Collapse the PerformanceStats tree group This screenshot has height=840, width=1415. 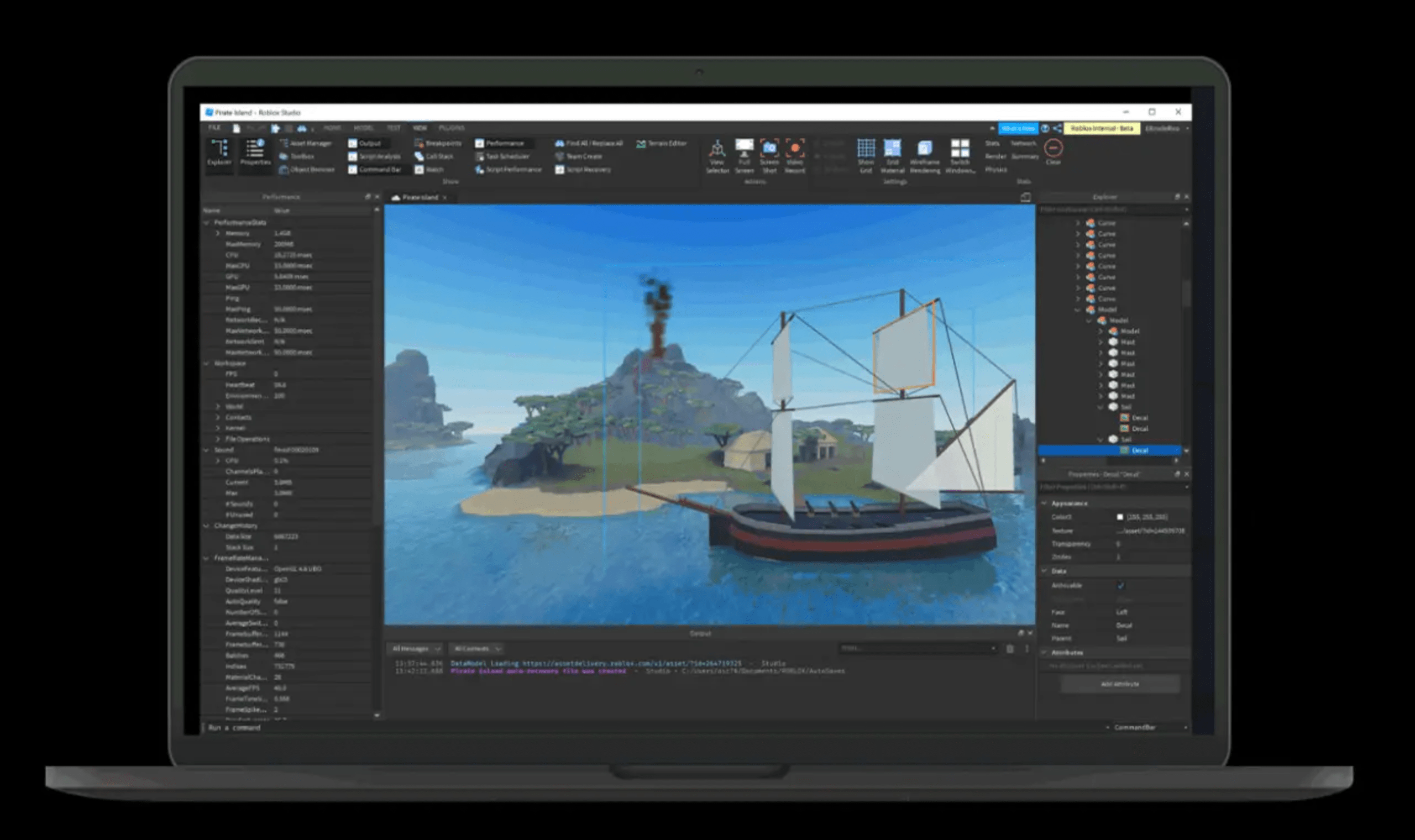pos(207,223)
